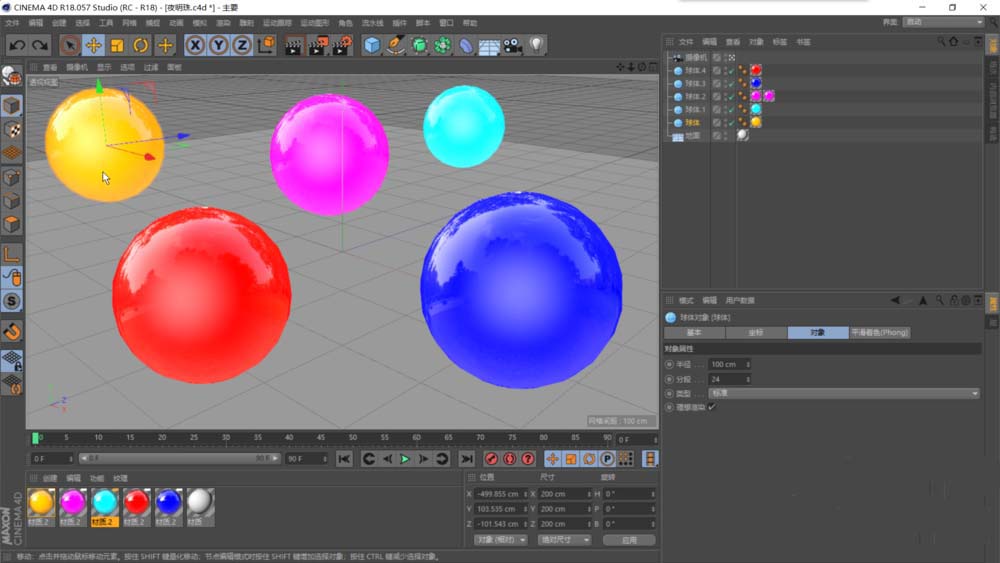Open the File menu in main menu bar
The width and height of the screenshot is (1000, 563).
(12, 23)
